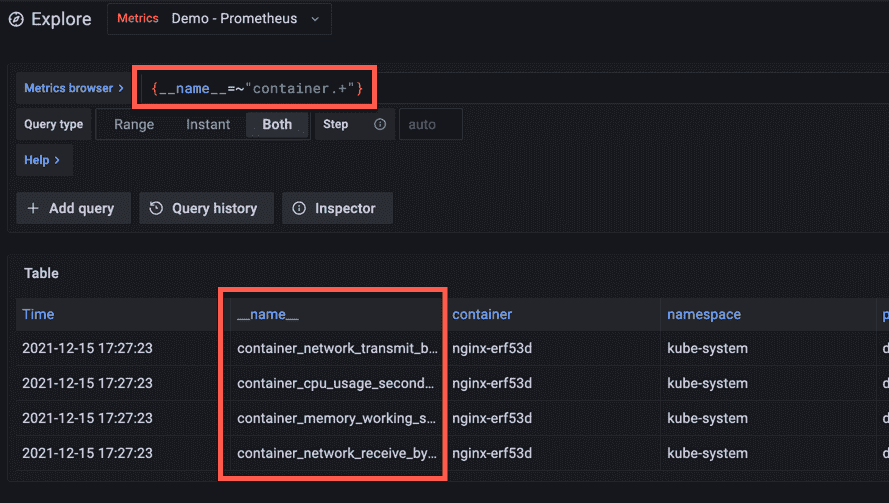This screenshot has width=889, height=503.
Task: Click the Help chevron arrow
Action: [57, 160]
